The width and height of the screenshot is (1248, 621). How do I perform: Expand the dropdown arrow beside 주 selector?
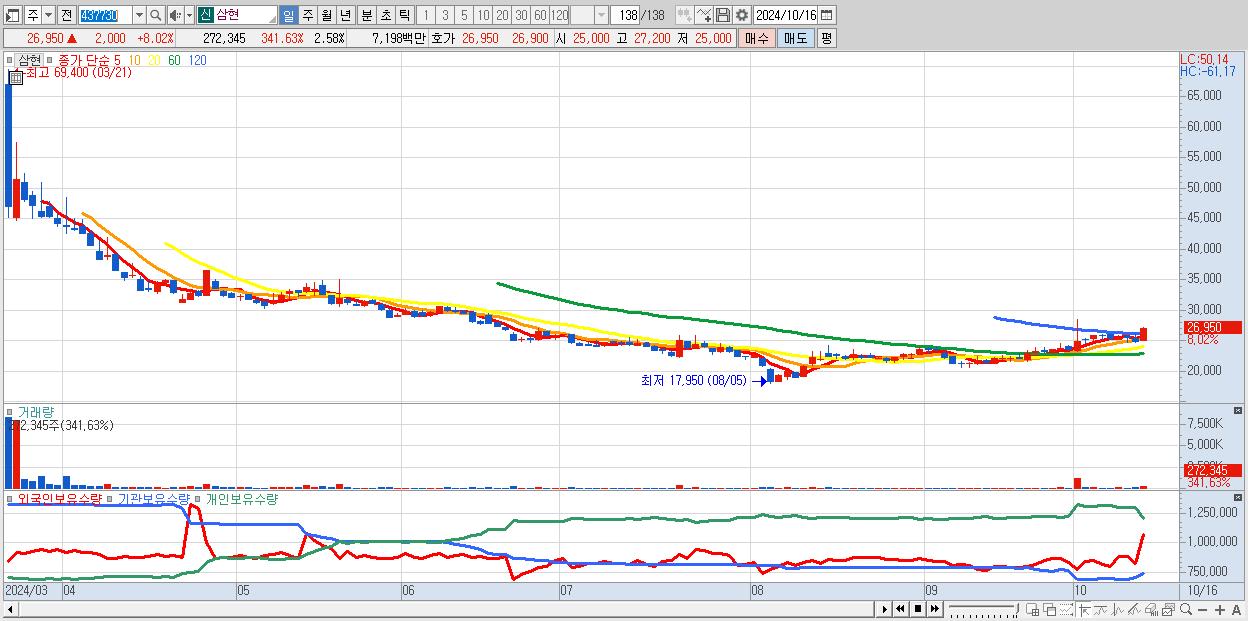point(47,15)
